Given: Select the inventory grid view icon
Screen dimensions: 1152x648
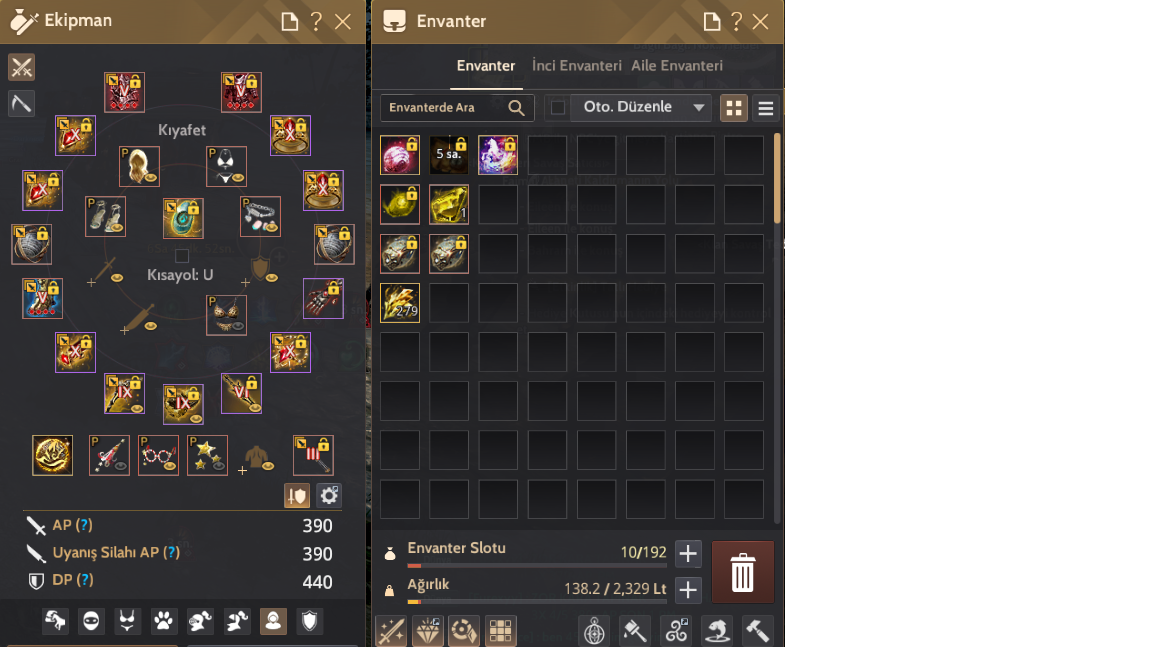Looking at the screenshot, I should [x=733, y=108].
